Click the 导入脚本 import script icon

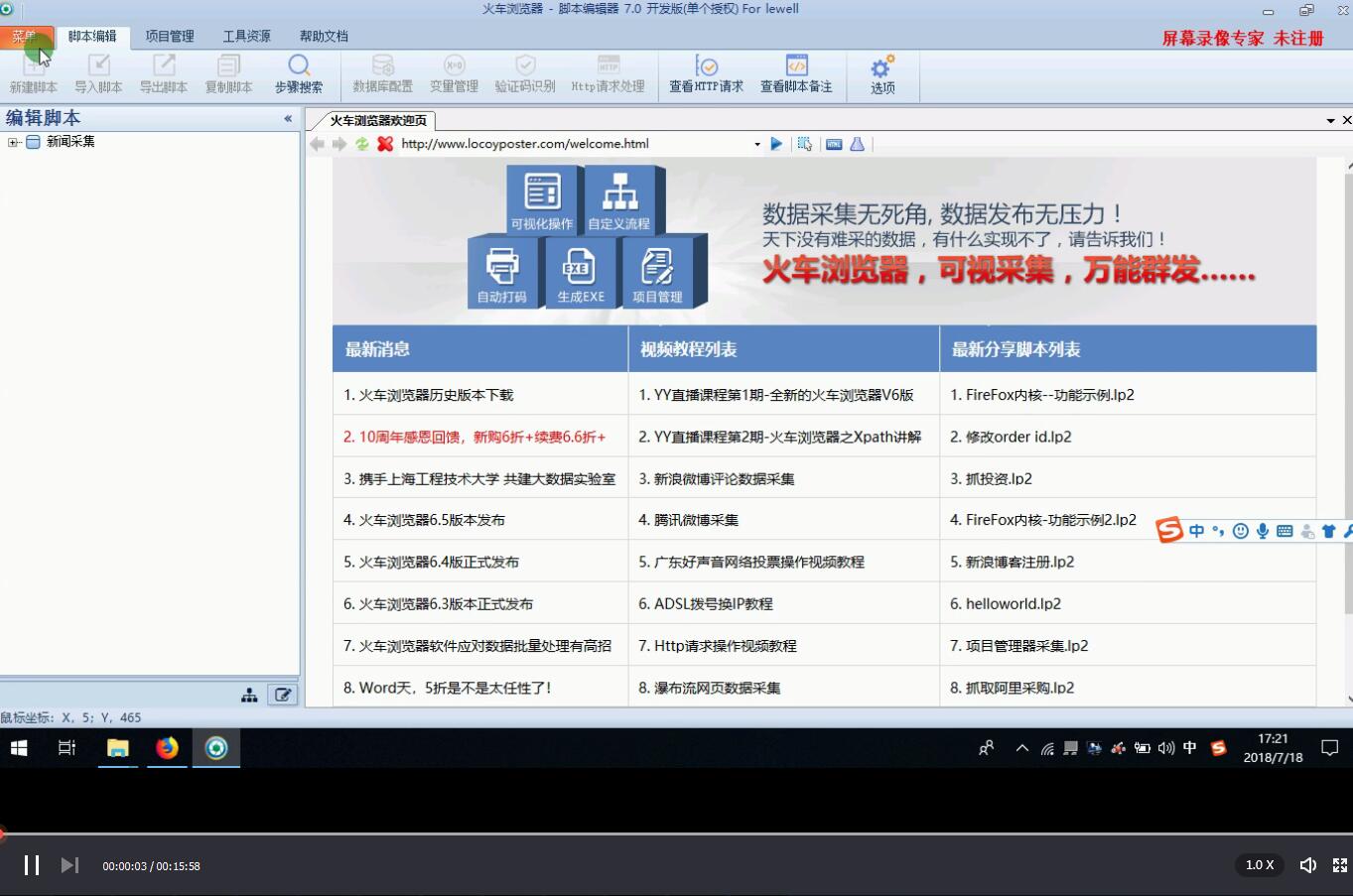(98, 74)
